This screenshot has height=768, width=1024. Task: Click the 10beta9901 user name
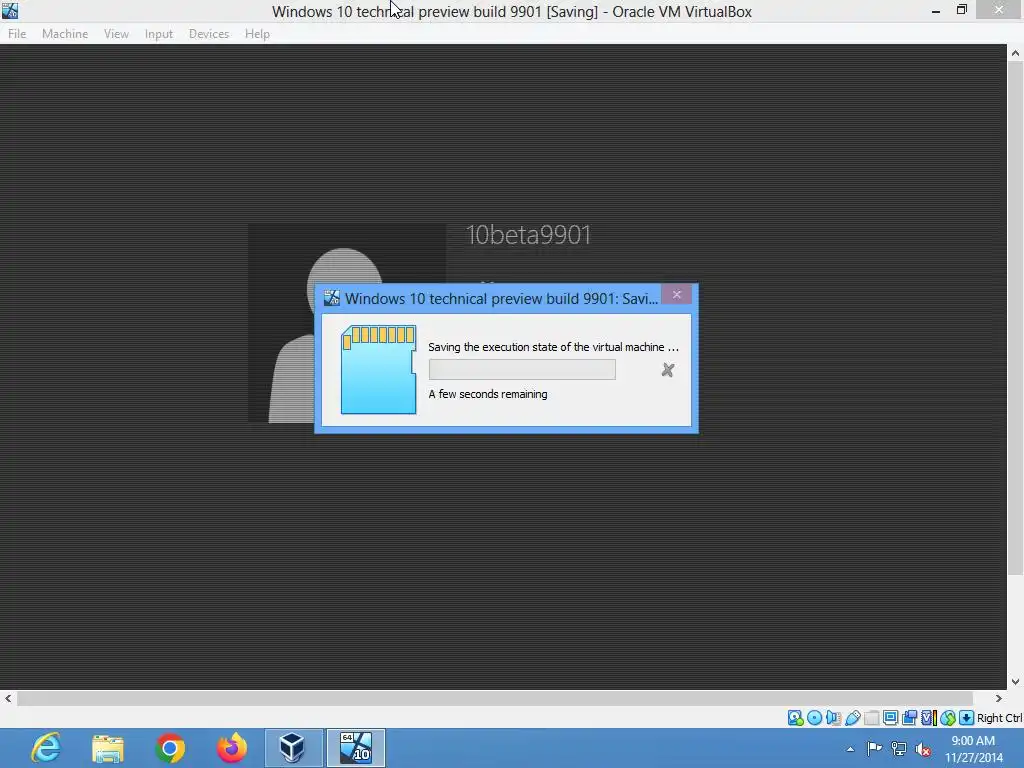(528, 235)
